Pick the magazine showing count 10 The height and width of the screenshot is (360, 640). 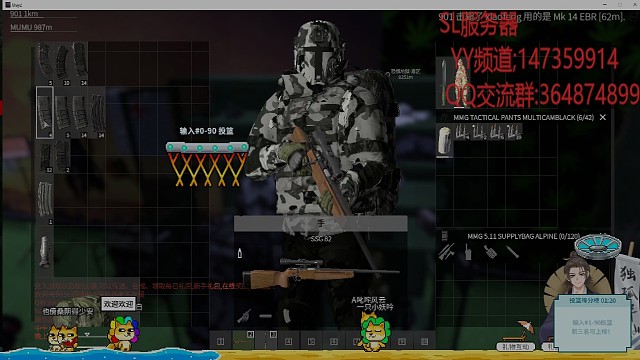point(62,64)
